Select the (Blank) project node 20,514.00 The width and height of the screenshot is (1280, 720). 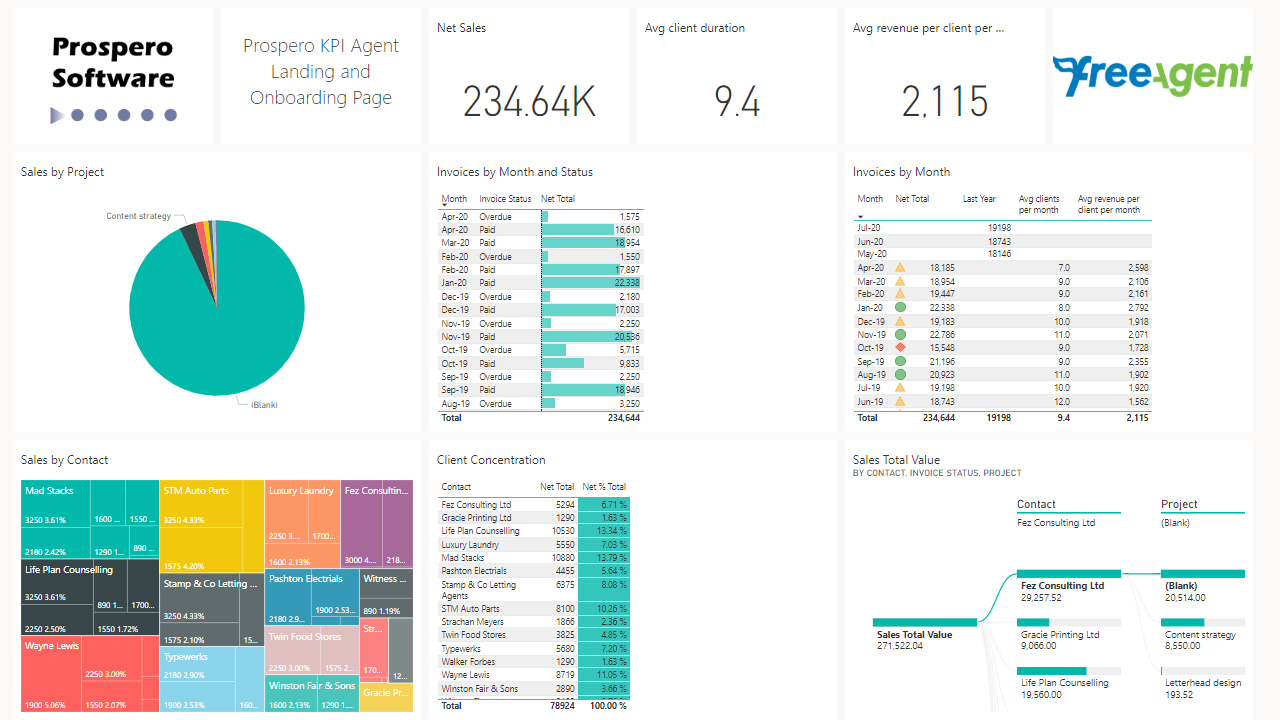coord(1203,586)
